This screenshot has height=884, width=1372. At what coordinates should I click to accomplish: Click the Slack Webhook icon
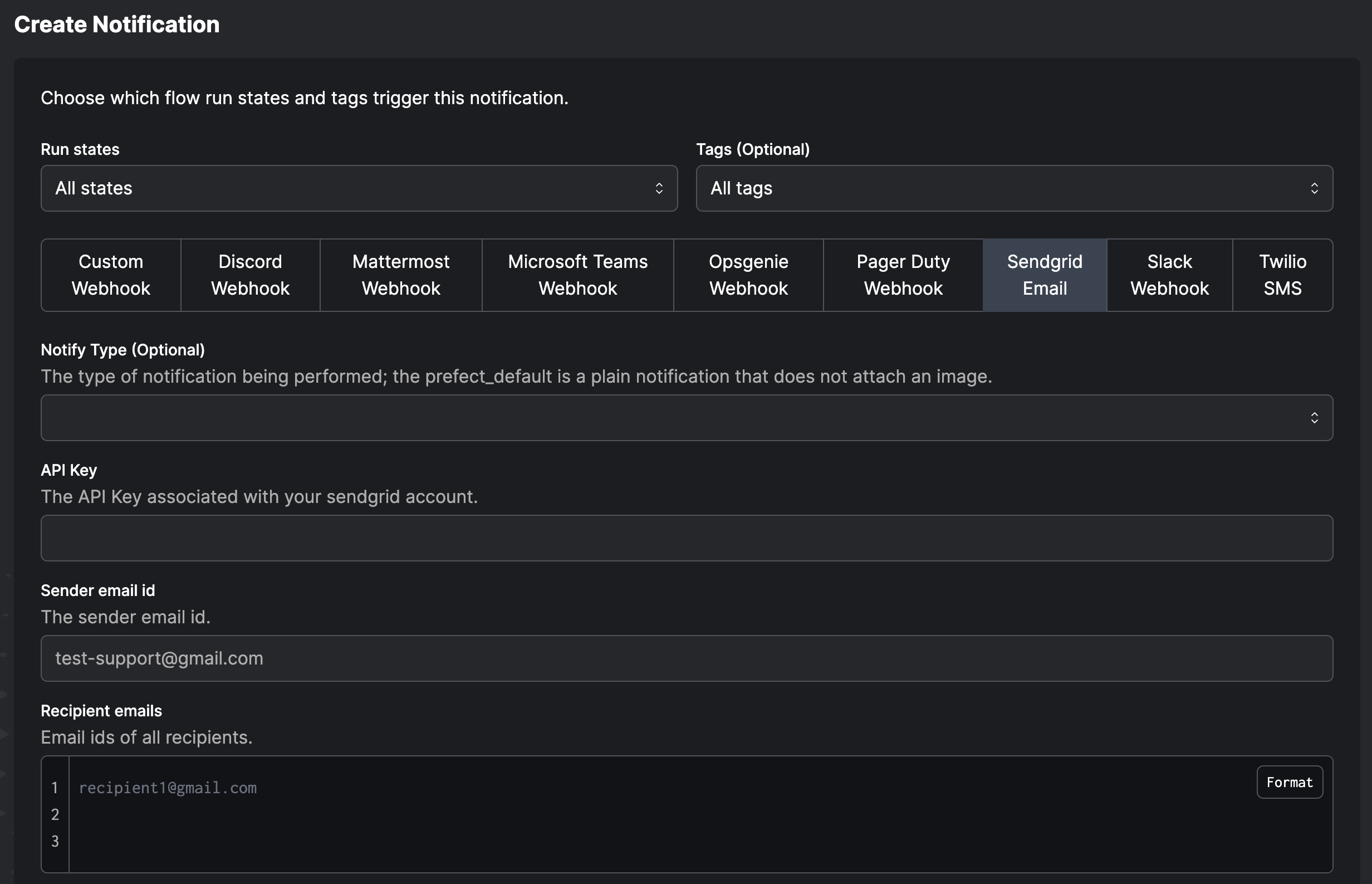[x=1169, y=275]
